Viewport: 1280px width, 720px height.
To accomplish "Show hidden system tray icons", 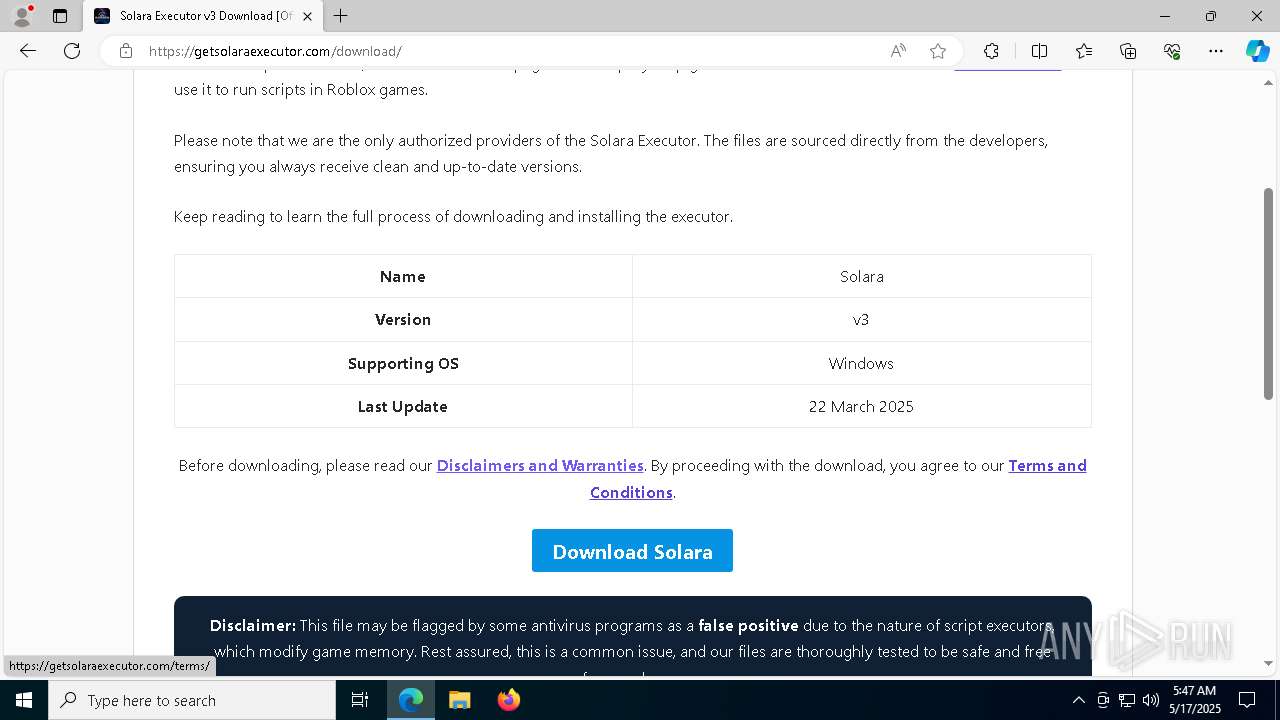I will [x=1078, y=700].
